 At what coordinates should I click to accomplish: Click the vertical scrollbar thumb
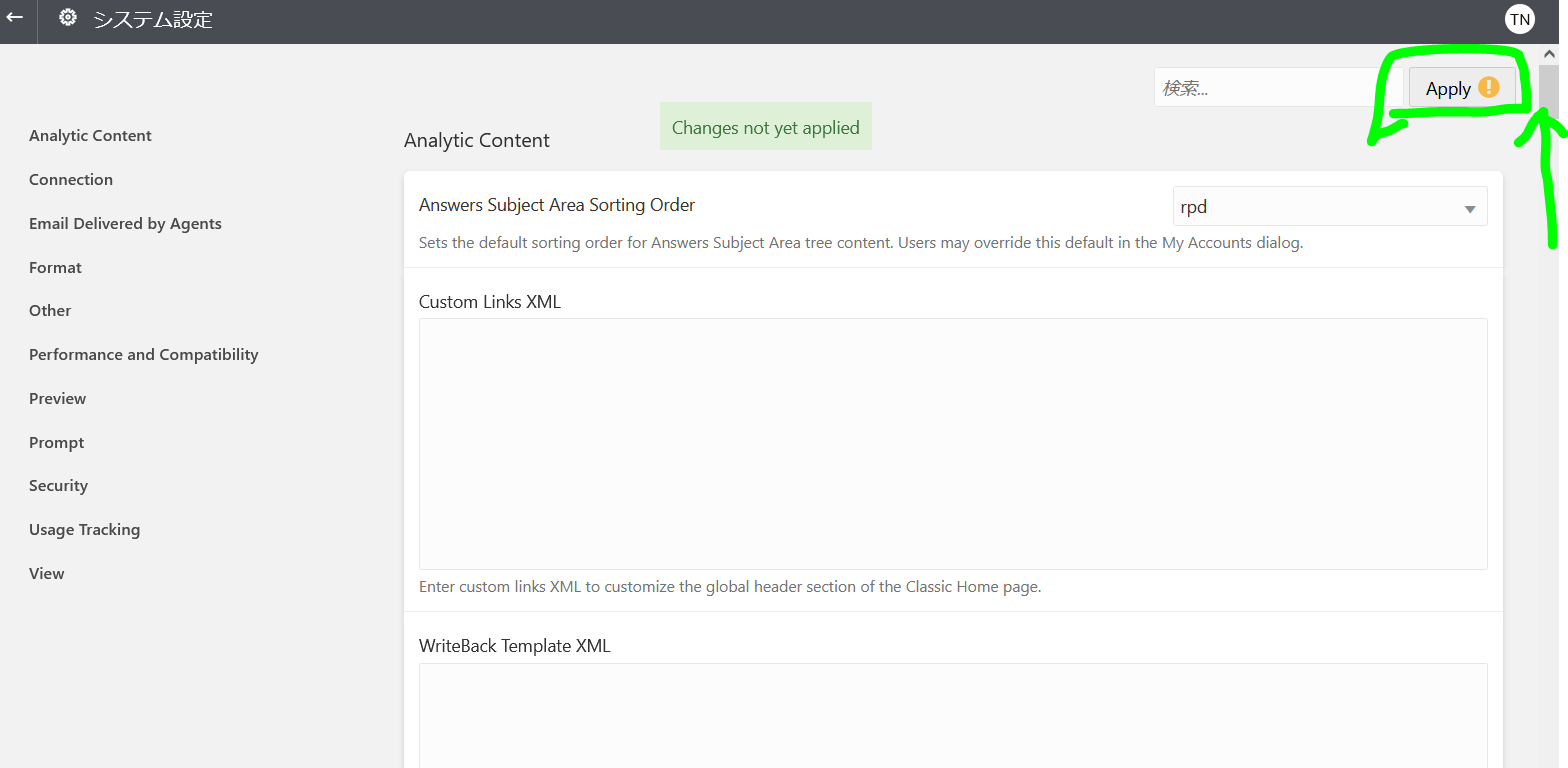click(x=1549, y=88)
